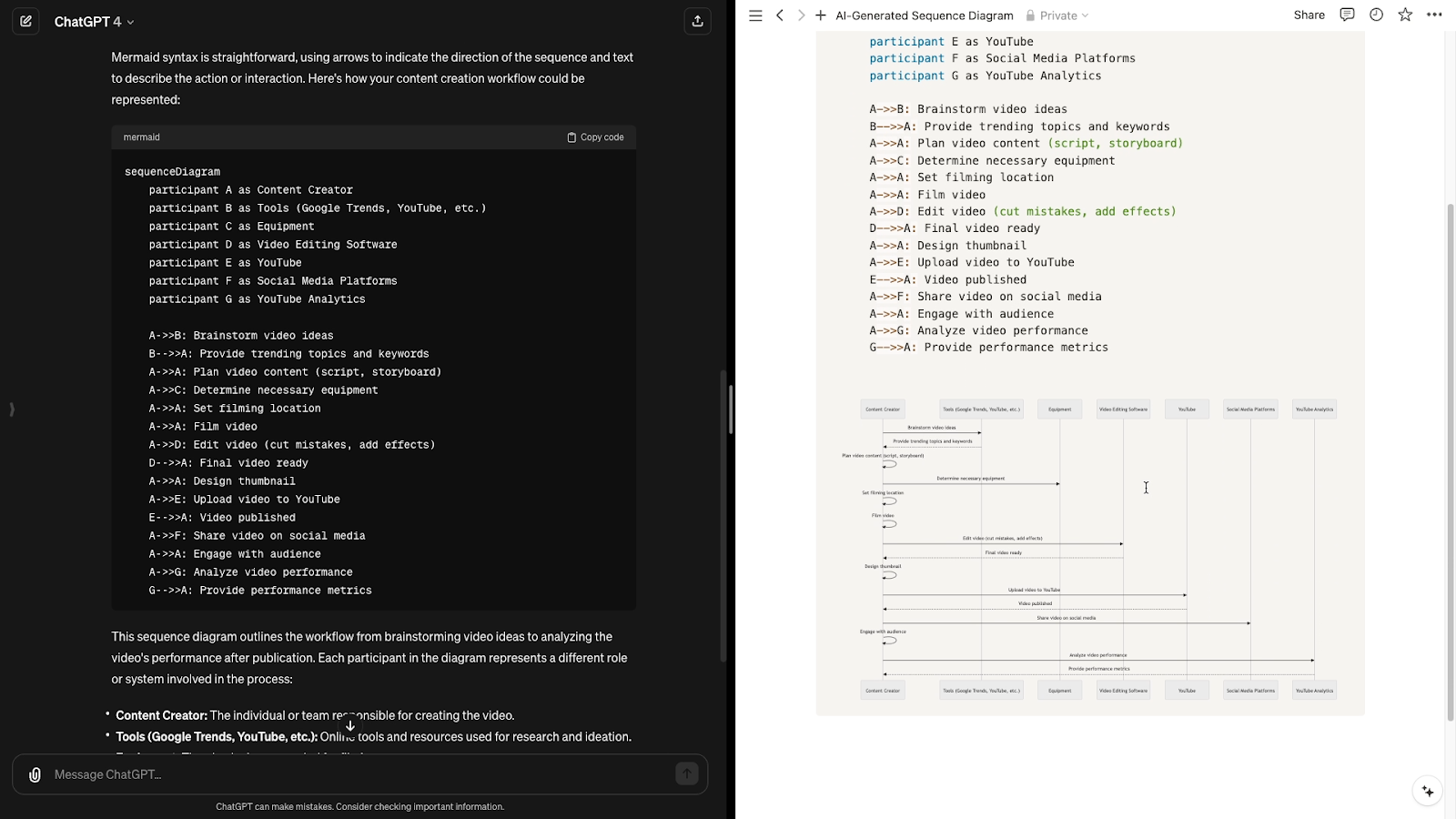Click the top 'Video Editing Software' diagram box
Screen dimensions: 1456x819
(1123, 409)
